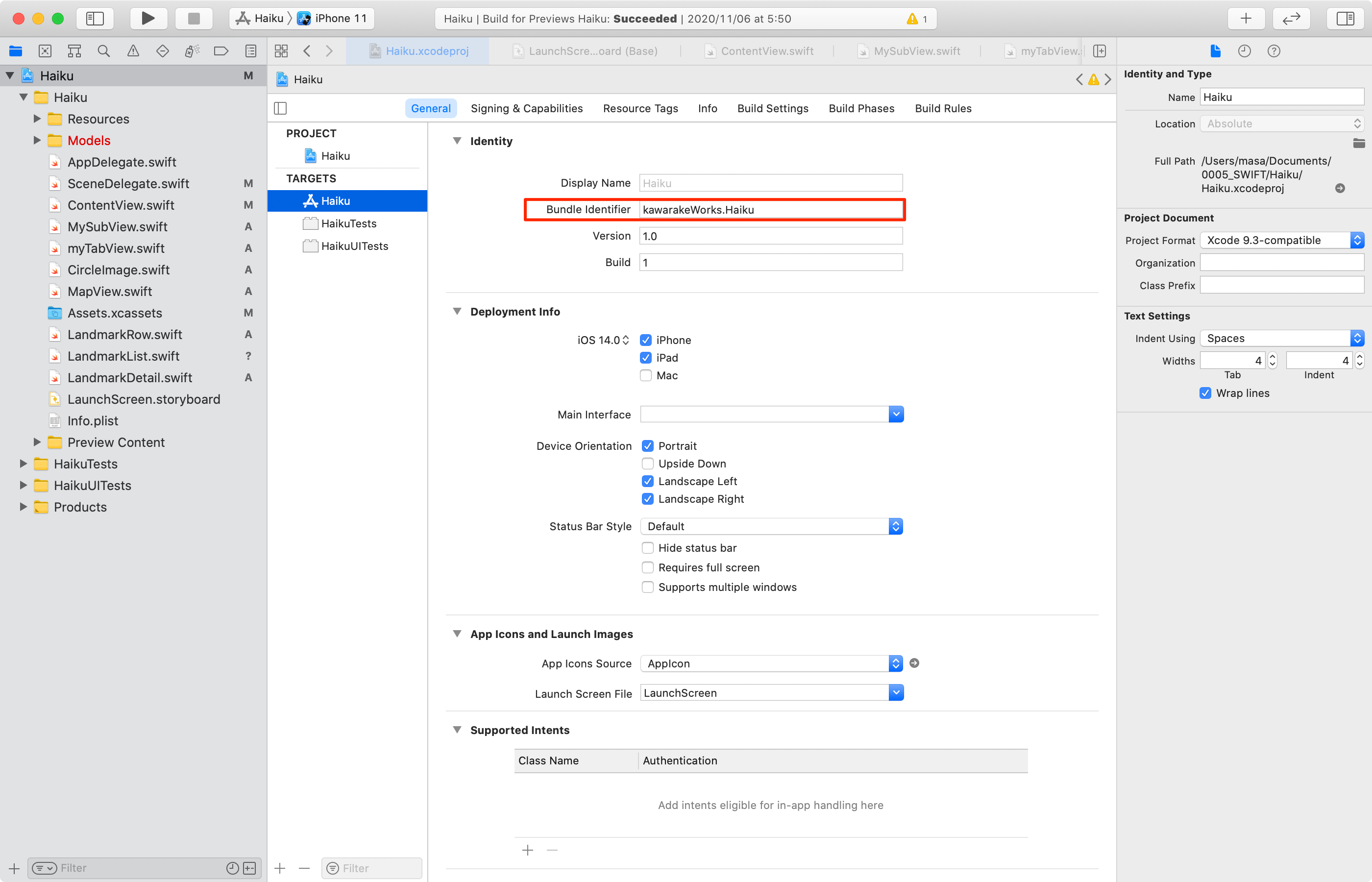Open the Breakpoint navigator icon
Image resolution: width=1372 pixels, height=882 pixels.
pyautogui.click(x=220, y=51)
